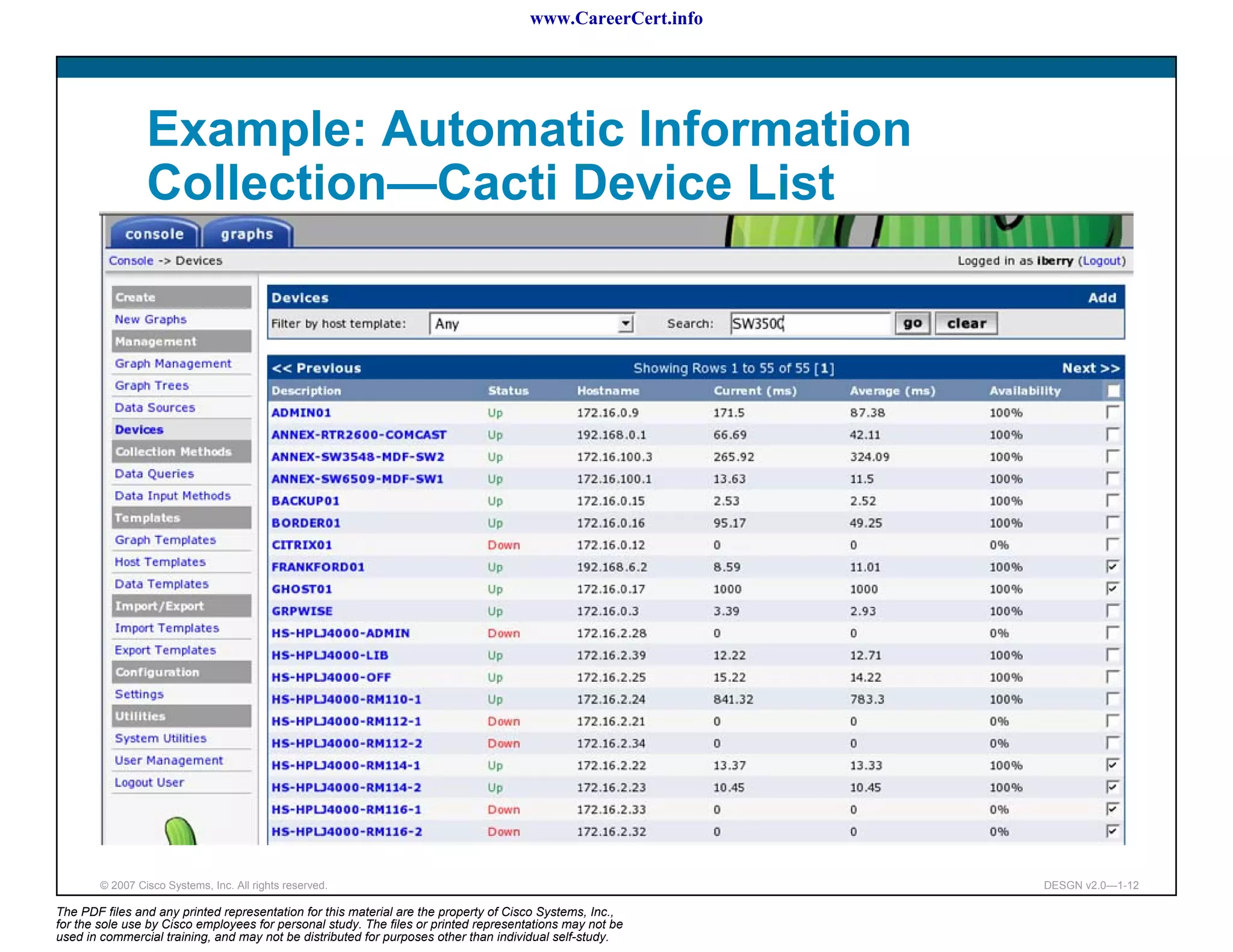Viewport: 1233px width, 952px height.
Task: Open the ANNEX-RTR2600-COMCAST device
Action: pos(359,434)
